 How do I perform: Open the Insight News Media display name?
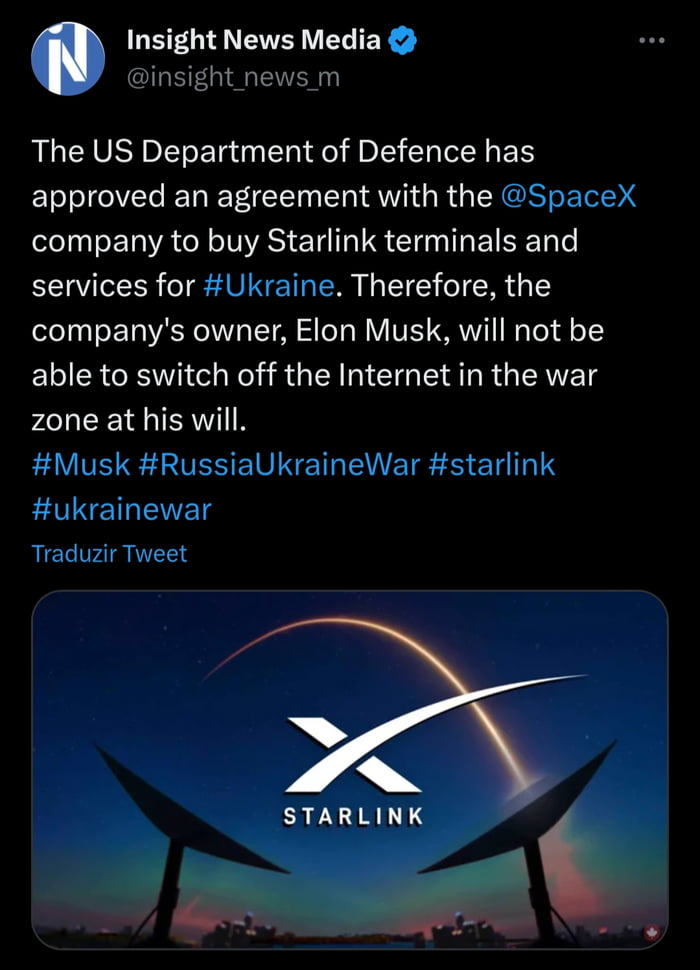pyautogui.click(x=254, y=40)
